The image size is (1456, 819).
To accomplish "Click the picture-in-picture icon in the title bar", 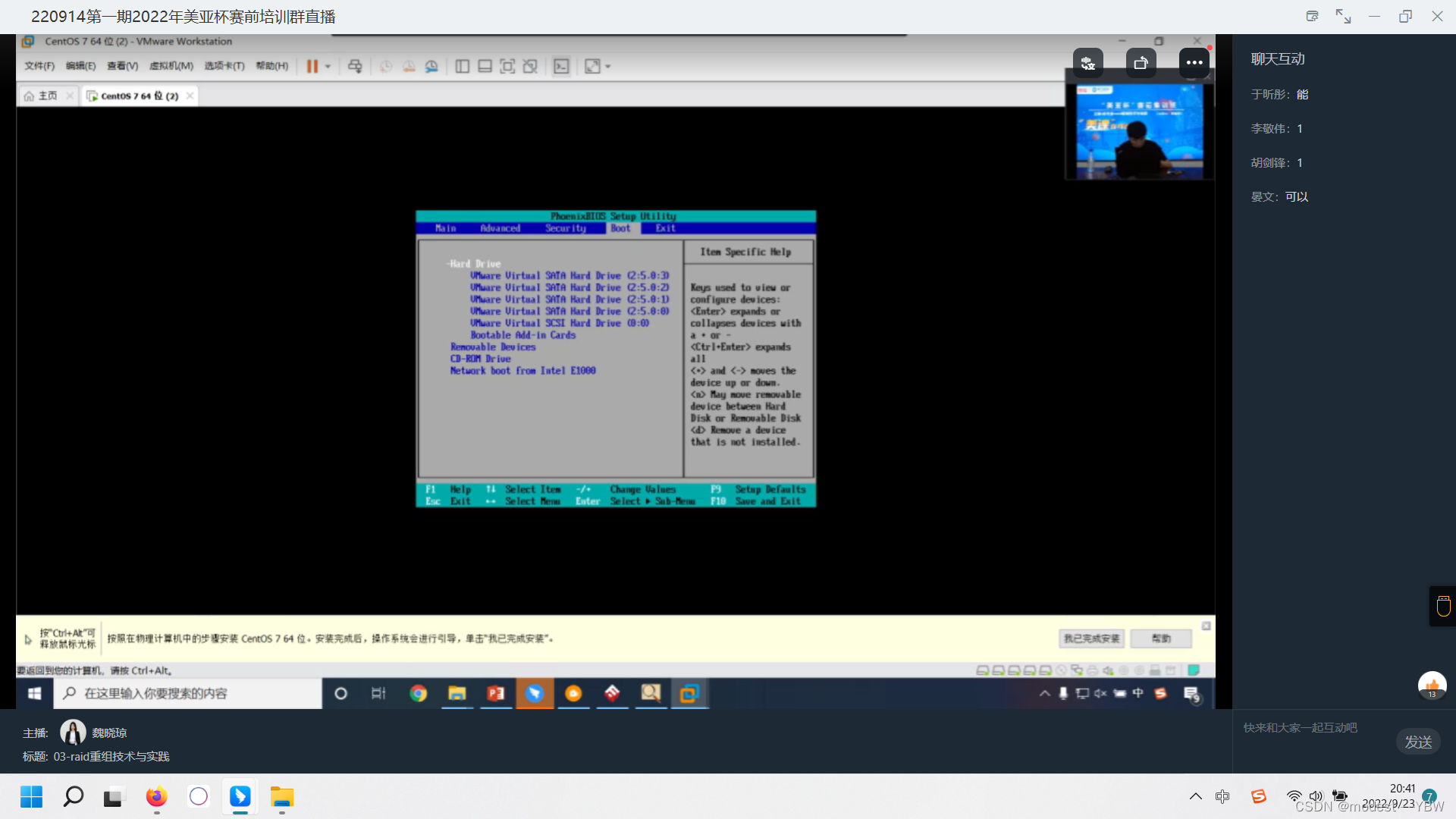I will click(x=1312, y=16).
